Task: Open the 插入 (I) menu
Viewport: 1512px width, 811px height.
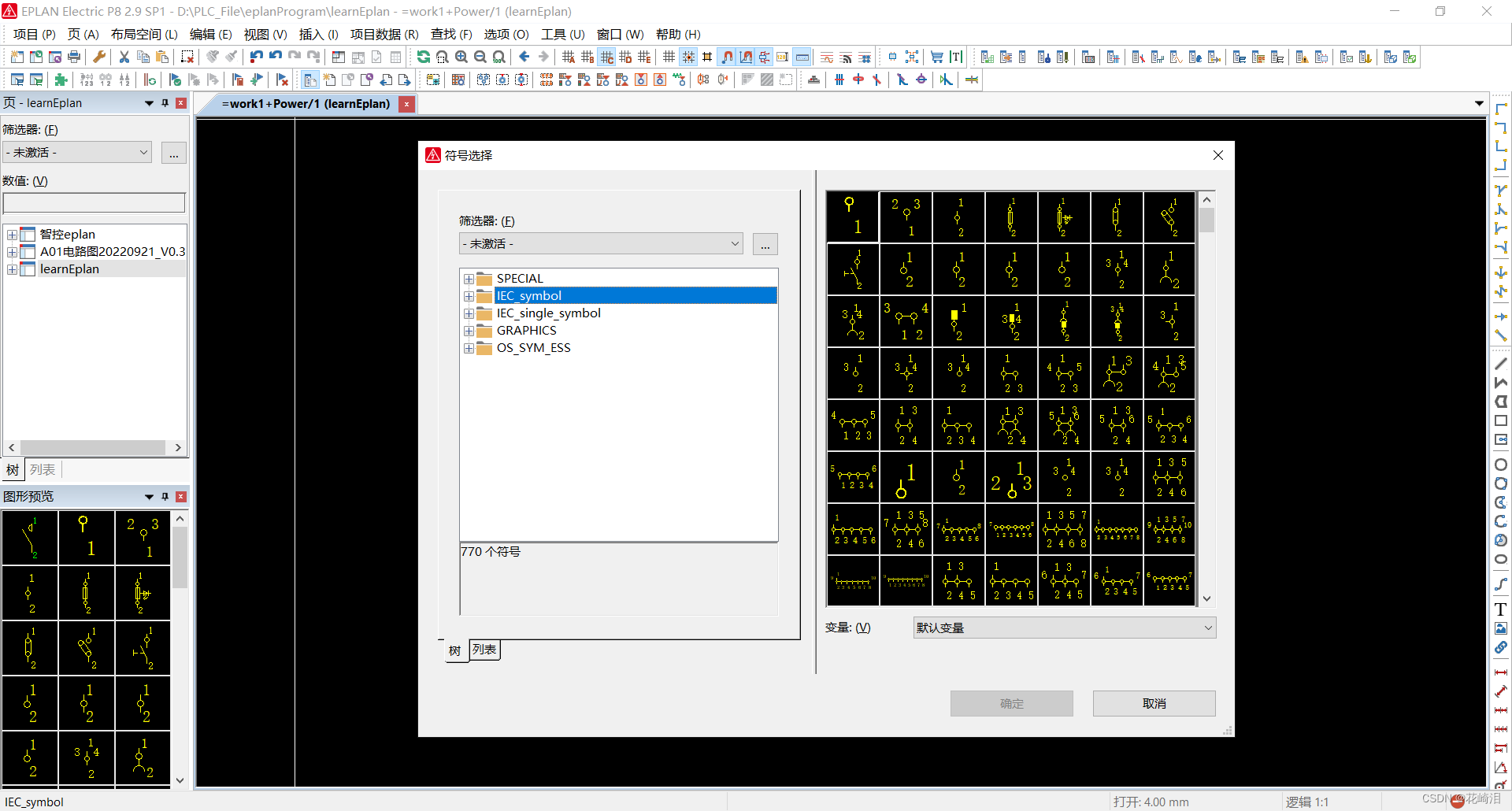Action: tap(319, 34)
